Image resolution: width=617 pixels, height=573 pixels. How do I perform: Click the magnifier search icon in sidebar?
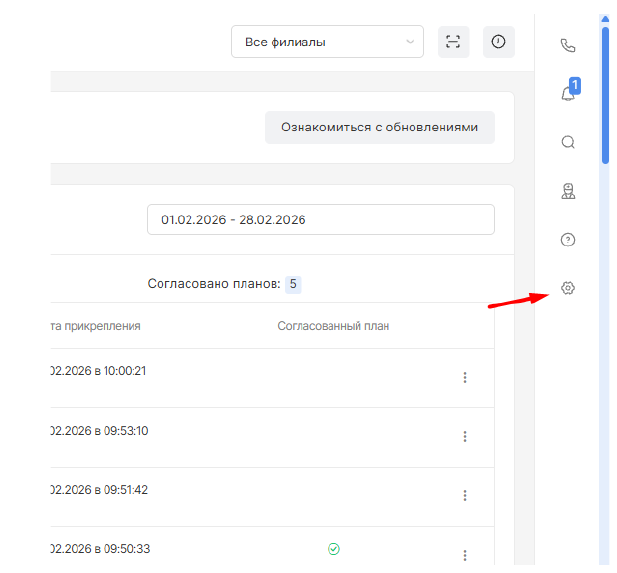point(568,142)
